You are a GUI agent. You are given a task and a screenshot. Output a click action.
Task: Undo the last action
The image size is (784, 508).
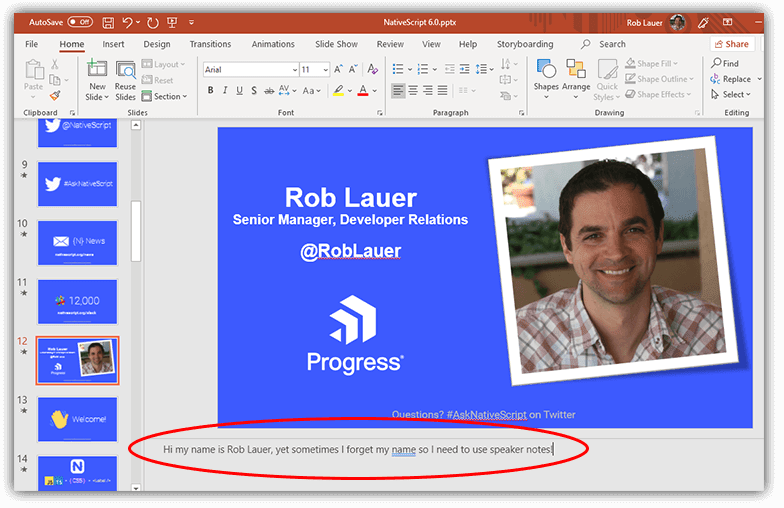pos(128,22)
